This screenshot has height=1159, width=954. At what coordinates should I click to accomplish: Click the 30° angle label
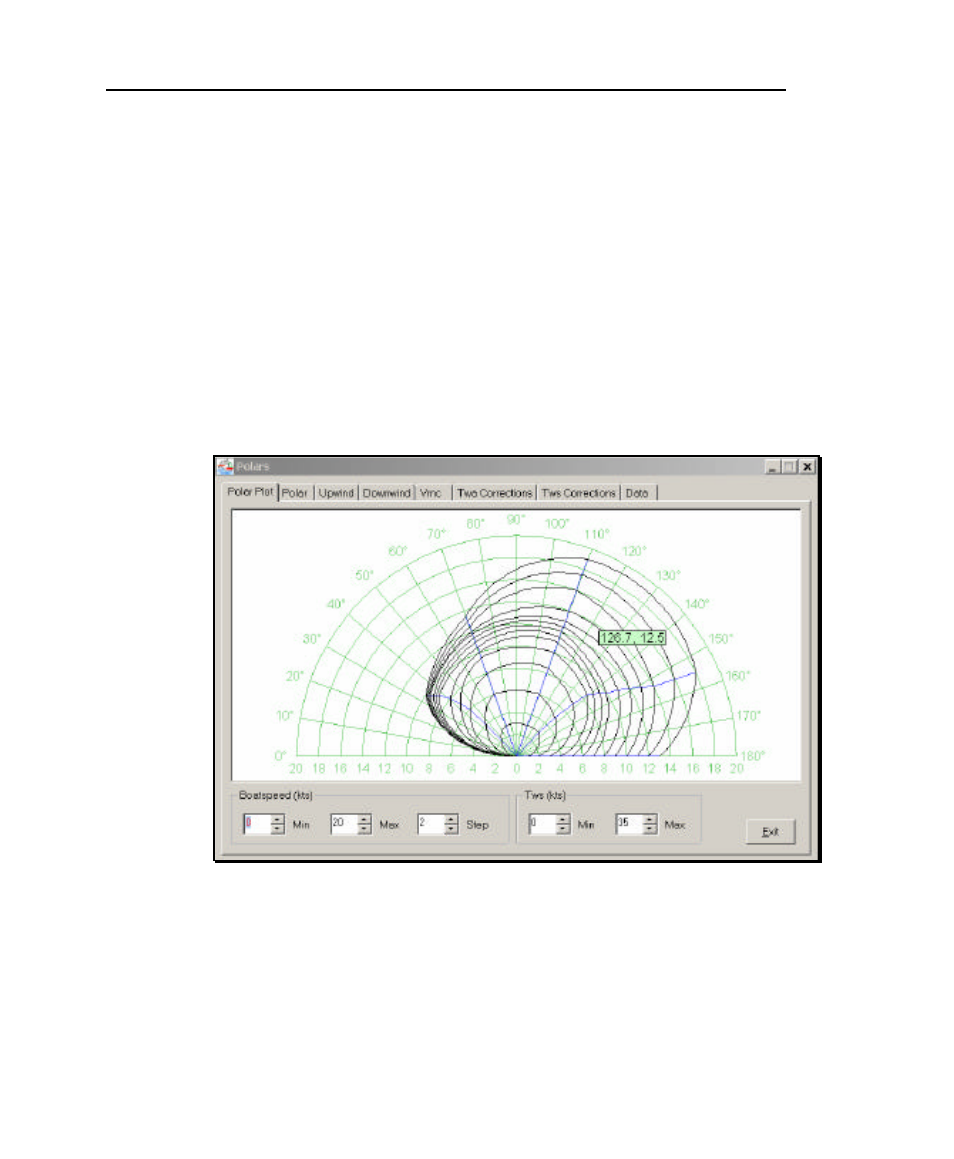pos(312,639)
